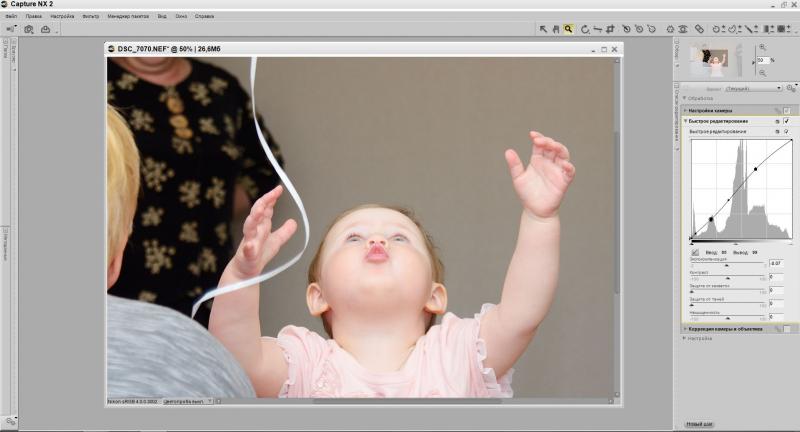Image resolution: width=800 pixels, height=432 pixels.
Task: Open the version dropdown '(Текущий)'
Action: 753,88
